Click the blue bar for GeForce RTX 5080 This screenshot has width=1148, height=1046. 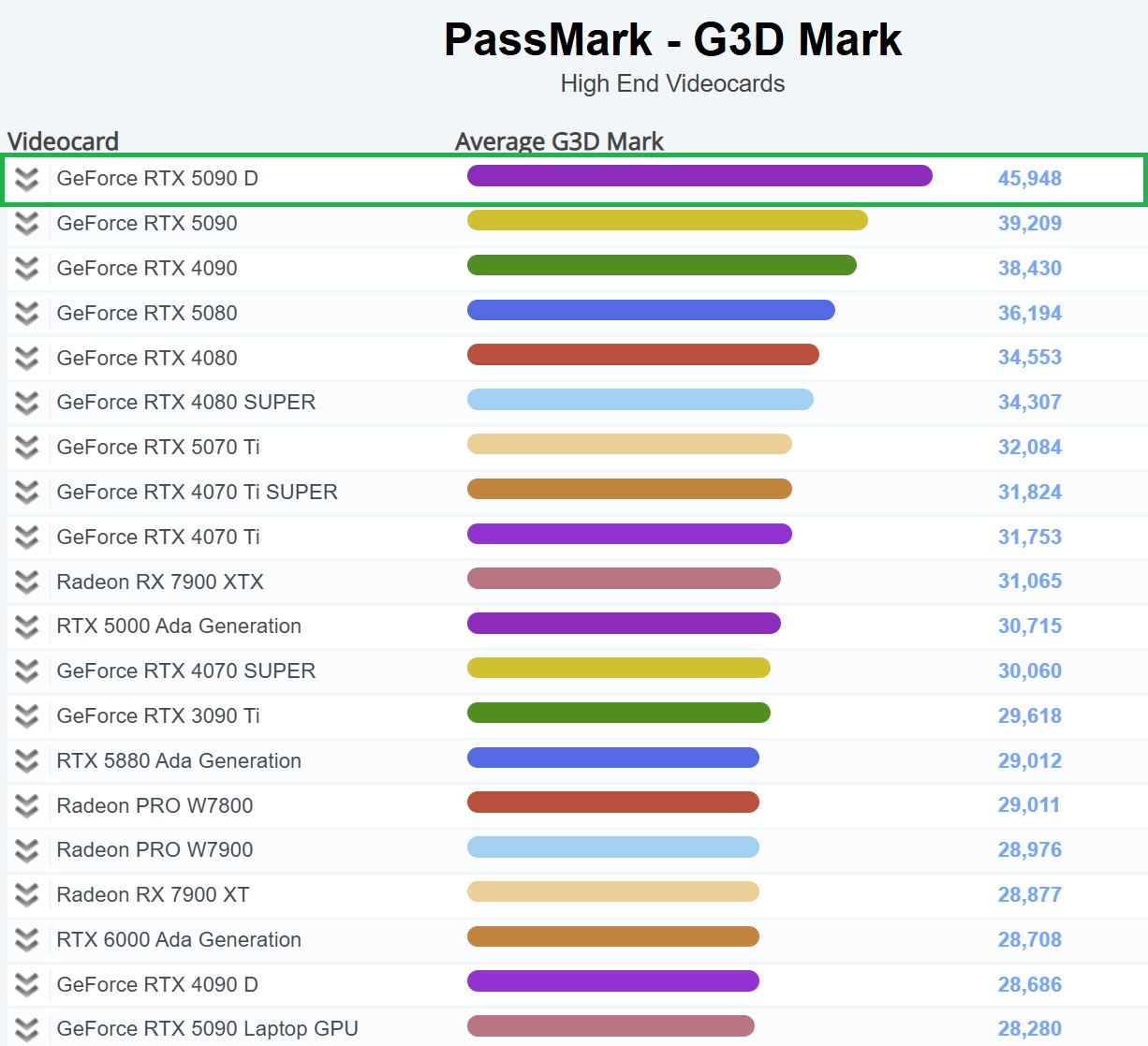coord(651,310)
